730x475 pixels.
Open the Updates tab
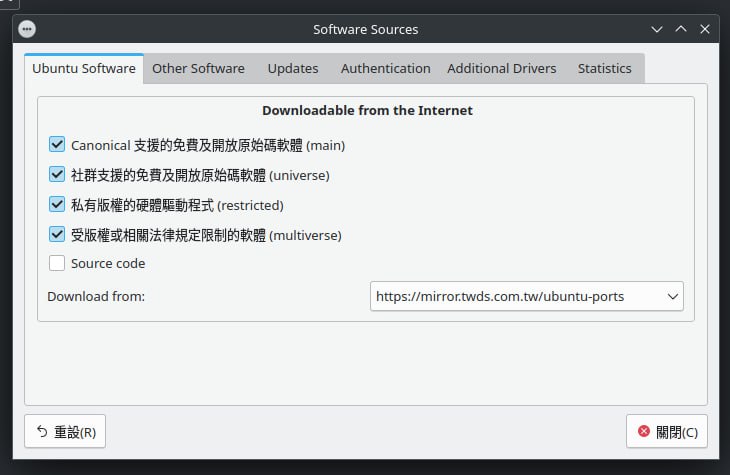pyautogui.click(x=293, y=69)
